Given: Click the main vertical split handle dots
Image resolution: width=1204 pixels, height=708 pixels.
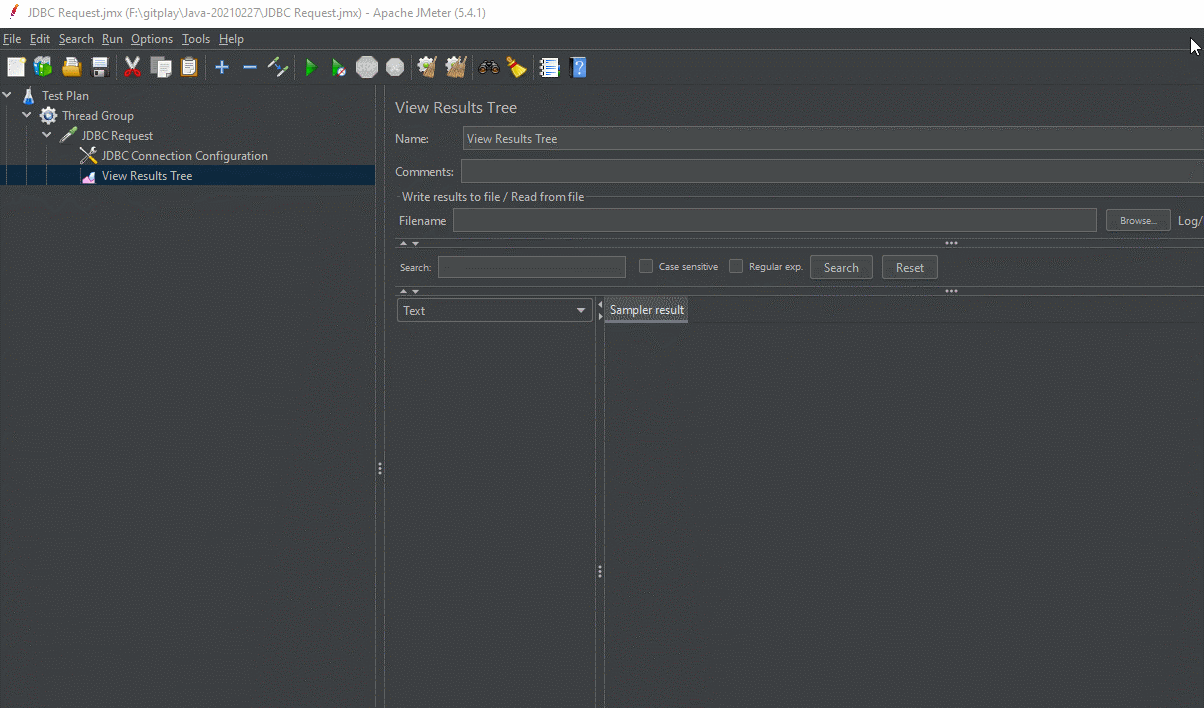Looking at the screenshot, I should pos(380,468).
